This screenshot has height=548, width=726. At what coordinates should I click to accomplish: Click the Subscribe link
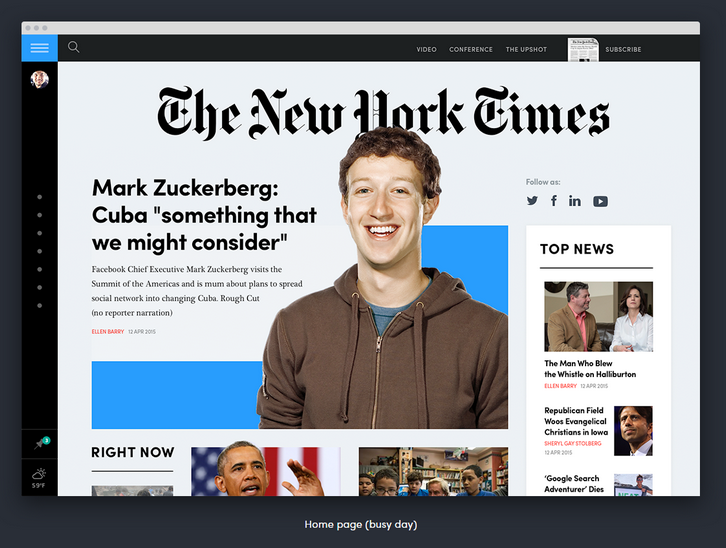623,50
